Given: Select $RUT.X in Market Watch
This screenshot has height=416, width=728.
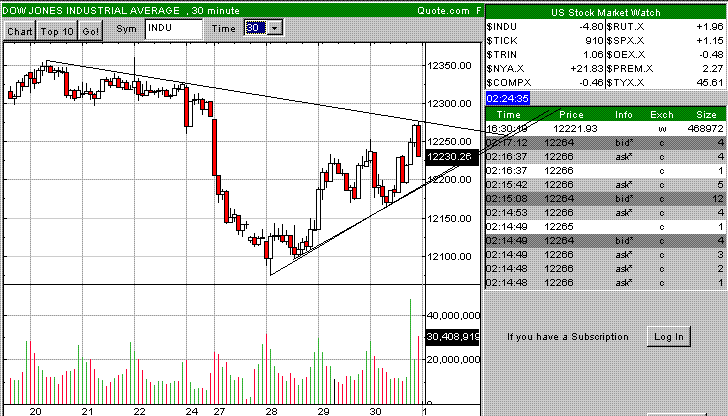Looking at the screenshot, I should [625, 27].
